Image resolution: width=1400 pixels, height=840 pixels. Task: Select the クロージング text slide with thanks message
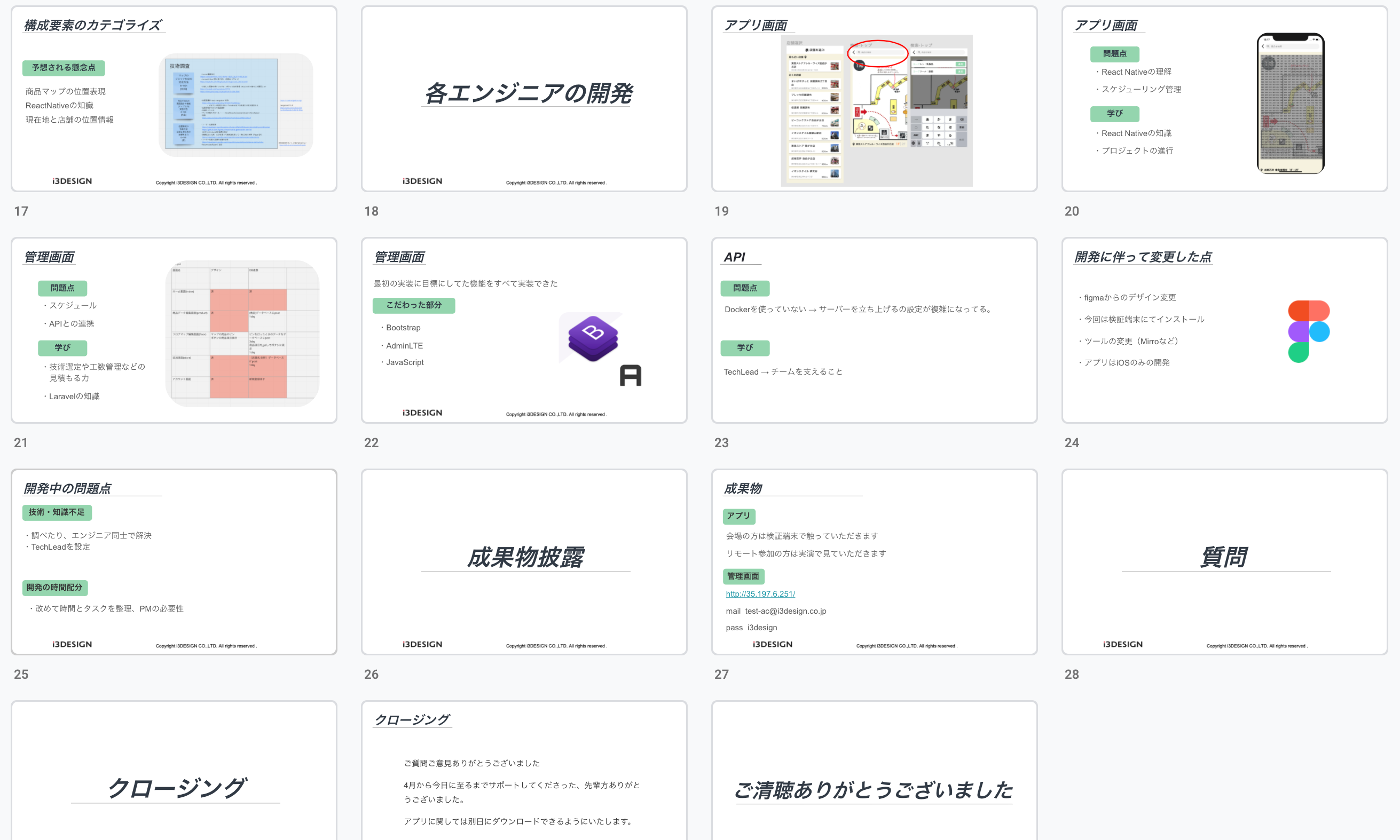click(x=524, y=771)
